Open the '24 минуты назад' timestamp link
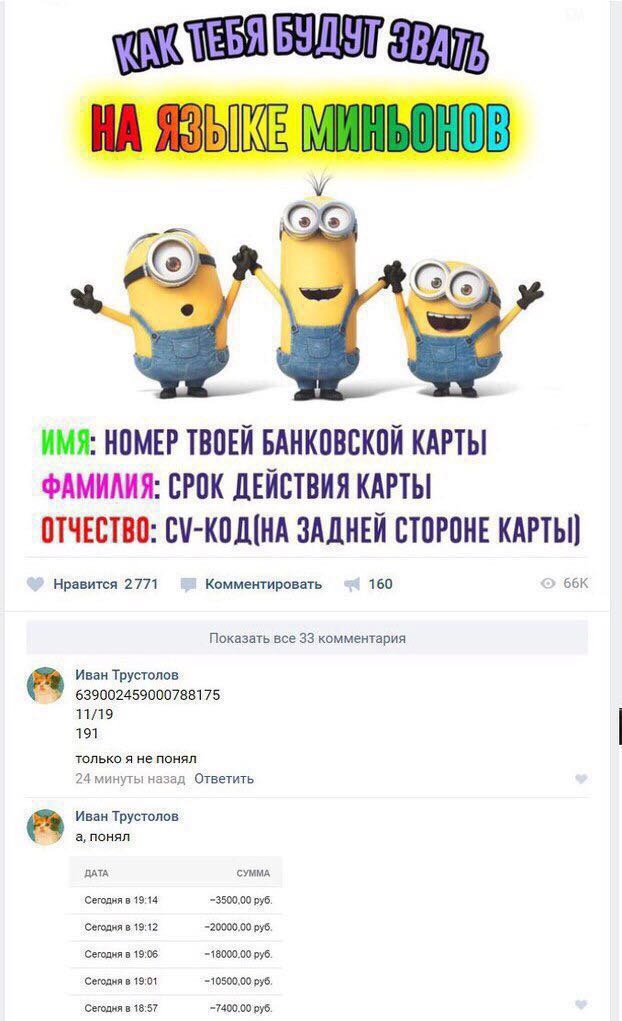This screenshot has width=622, height=1021. pos(130,779)
